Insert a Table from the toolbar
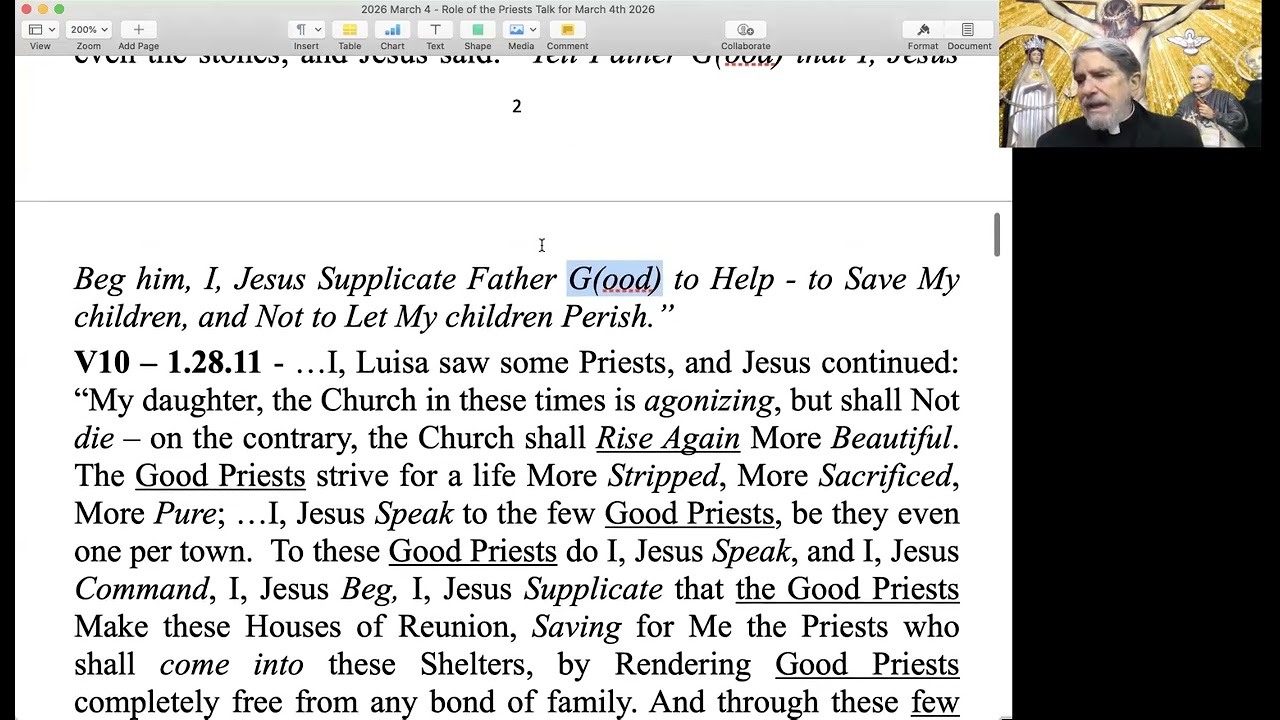1280x720 pixels. [x=349, y=35]
